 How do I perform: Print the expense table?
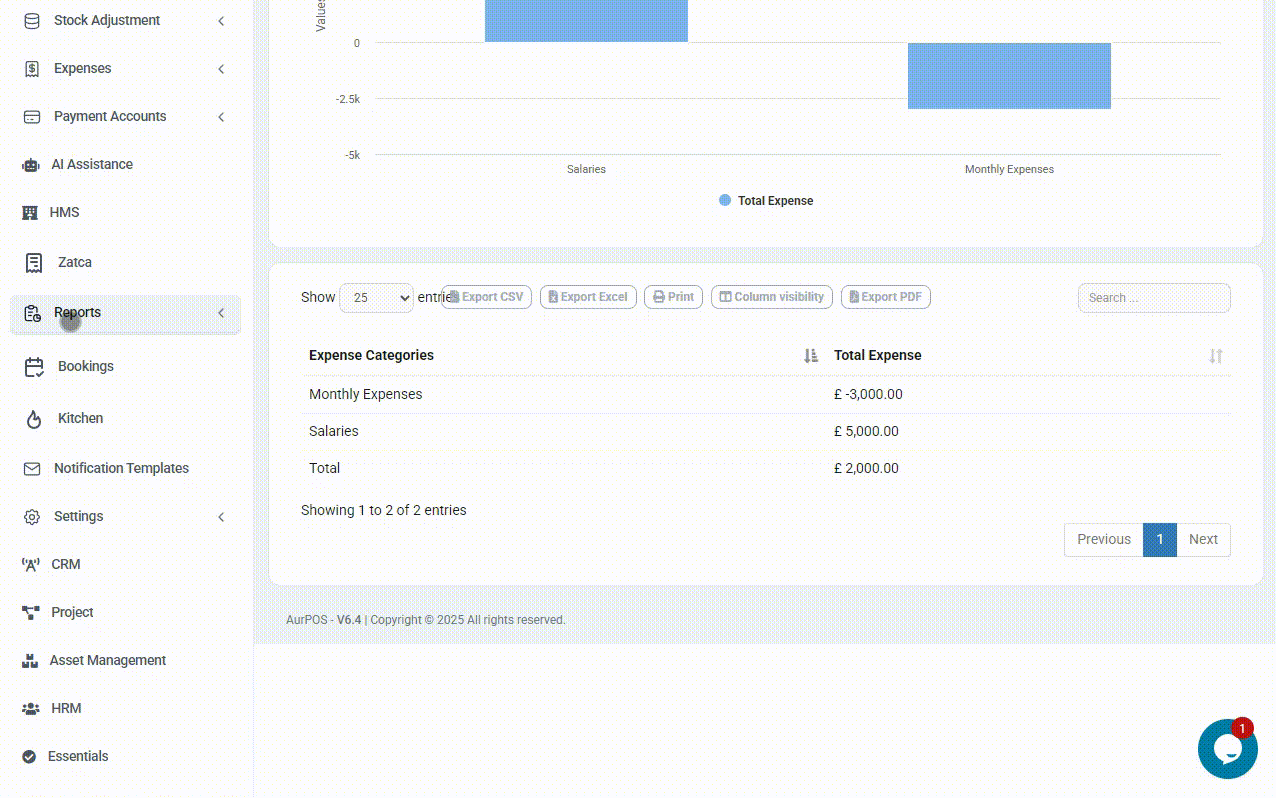[x=673, y=297]
